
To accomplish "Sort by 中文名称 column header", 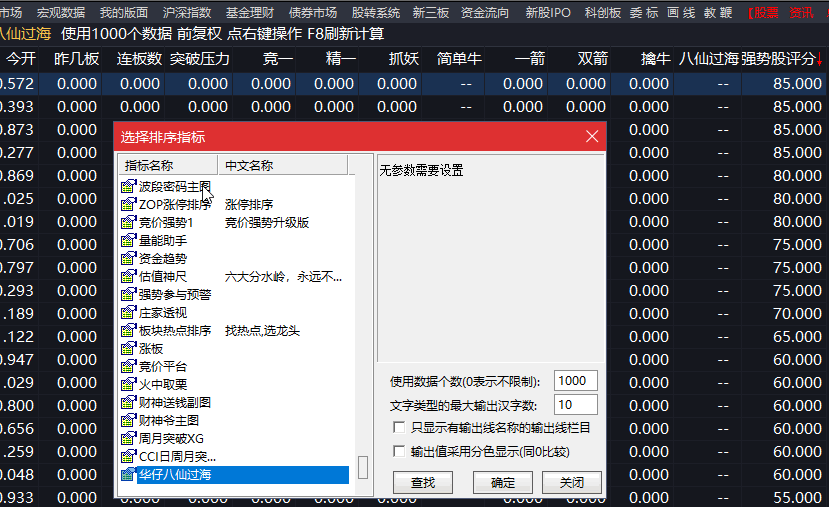I will point(283,165).
